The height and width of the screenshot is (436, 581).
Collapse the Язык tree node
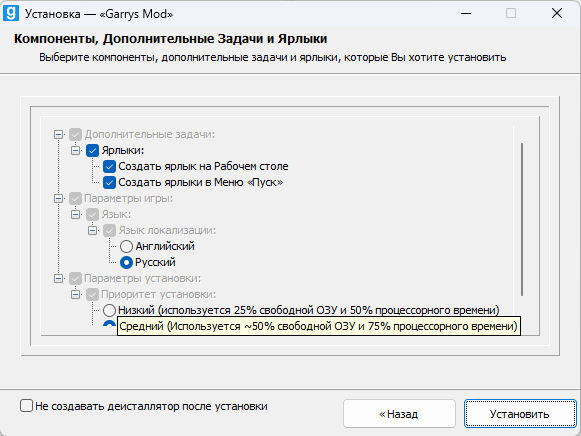click(x=76, y=214)
